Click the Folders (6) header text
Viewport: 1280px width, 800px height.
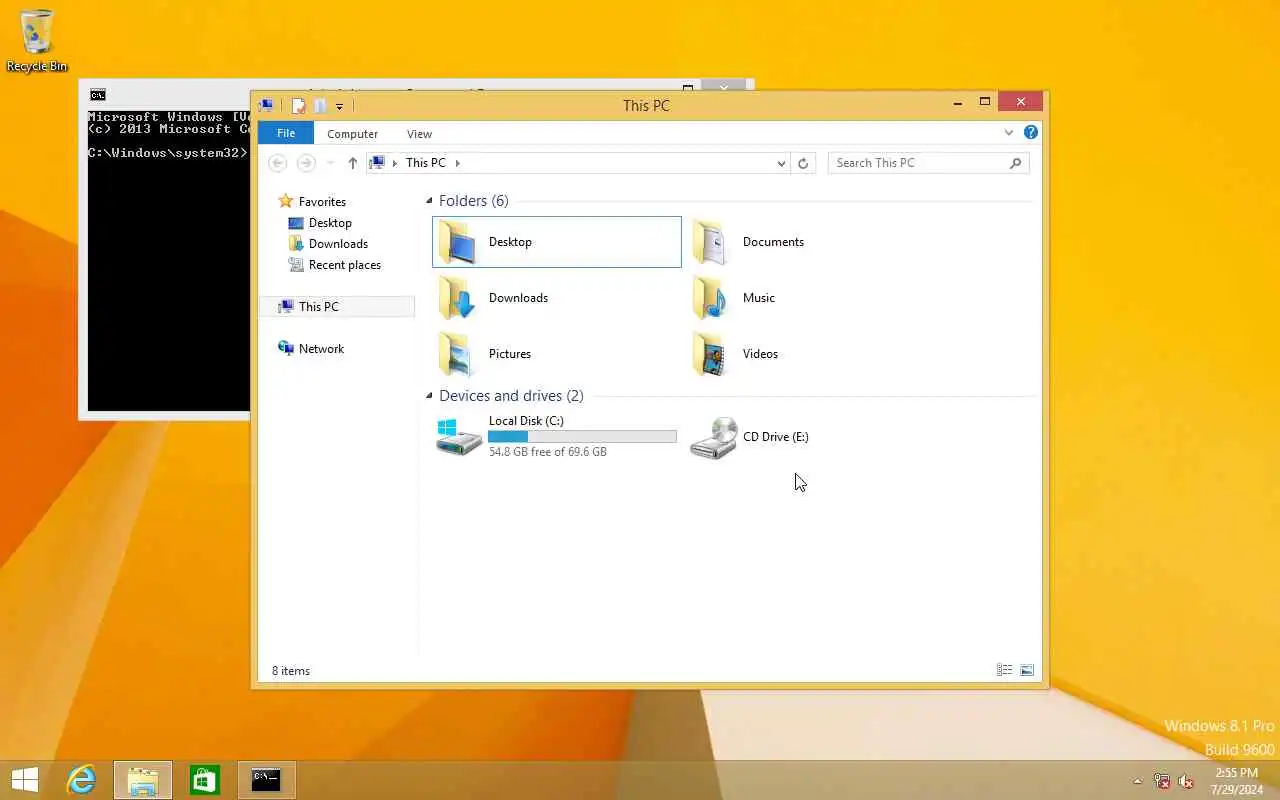(x=473, y=201)
